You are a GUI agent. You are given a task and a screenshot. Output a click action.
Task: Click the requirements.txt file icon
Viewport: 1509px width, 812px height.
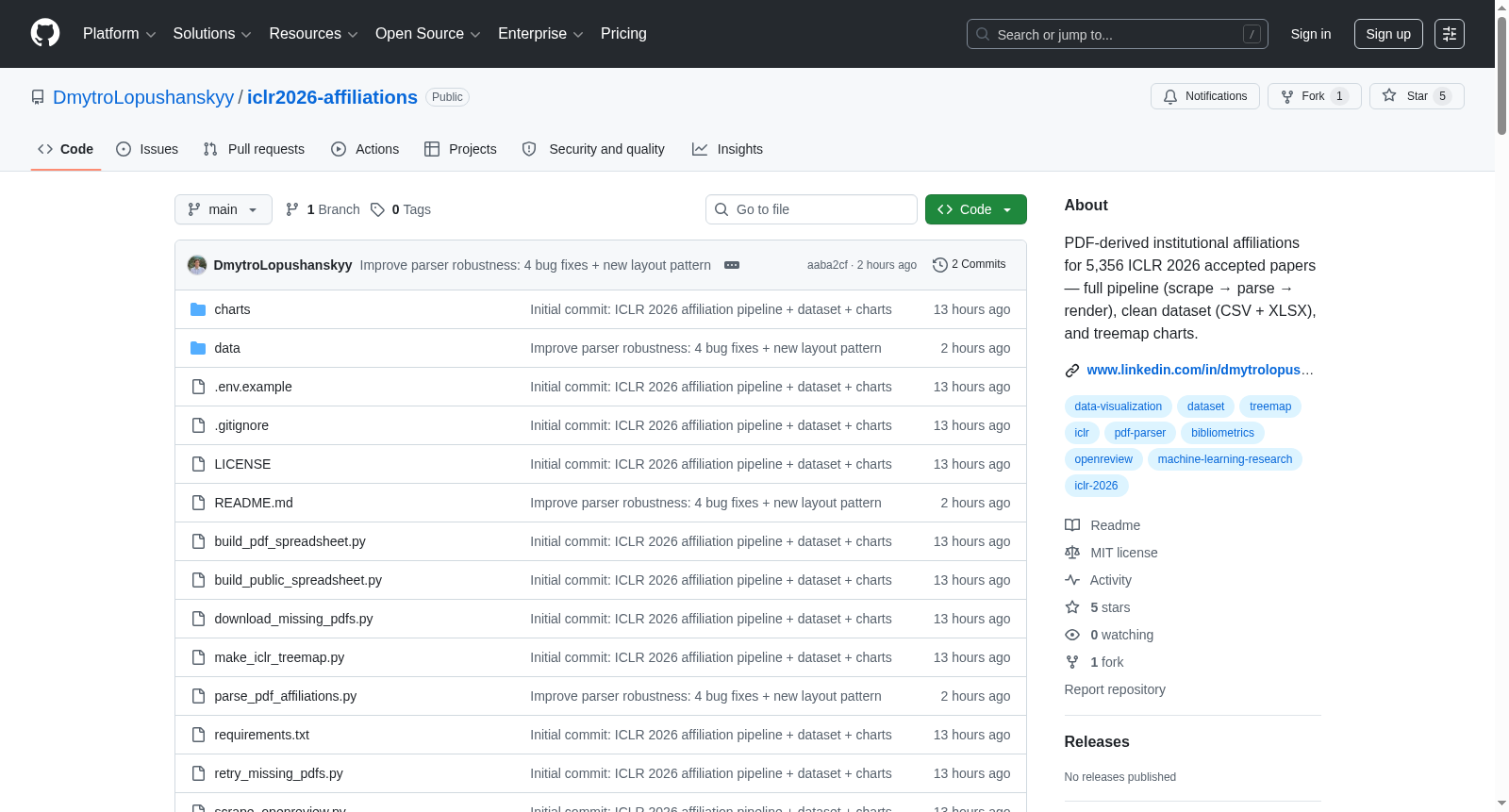(x=198, y=735)
